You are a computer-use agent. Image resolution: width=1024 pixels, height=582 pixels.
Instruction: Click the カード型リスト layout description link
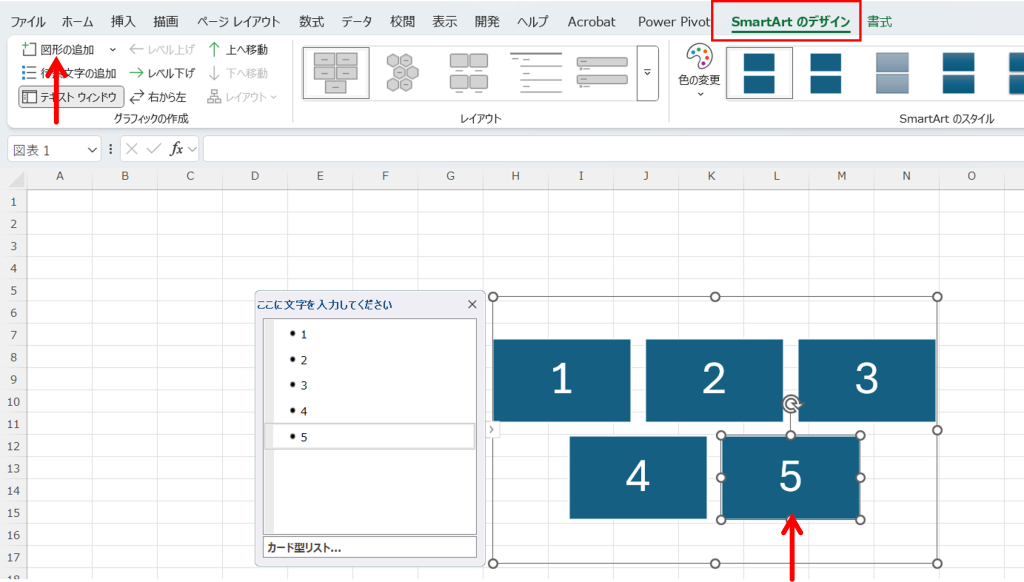pos(304,548)
